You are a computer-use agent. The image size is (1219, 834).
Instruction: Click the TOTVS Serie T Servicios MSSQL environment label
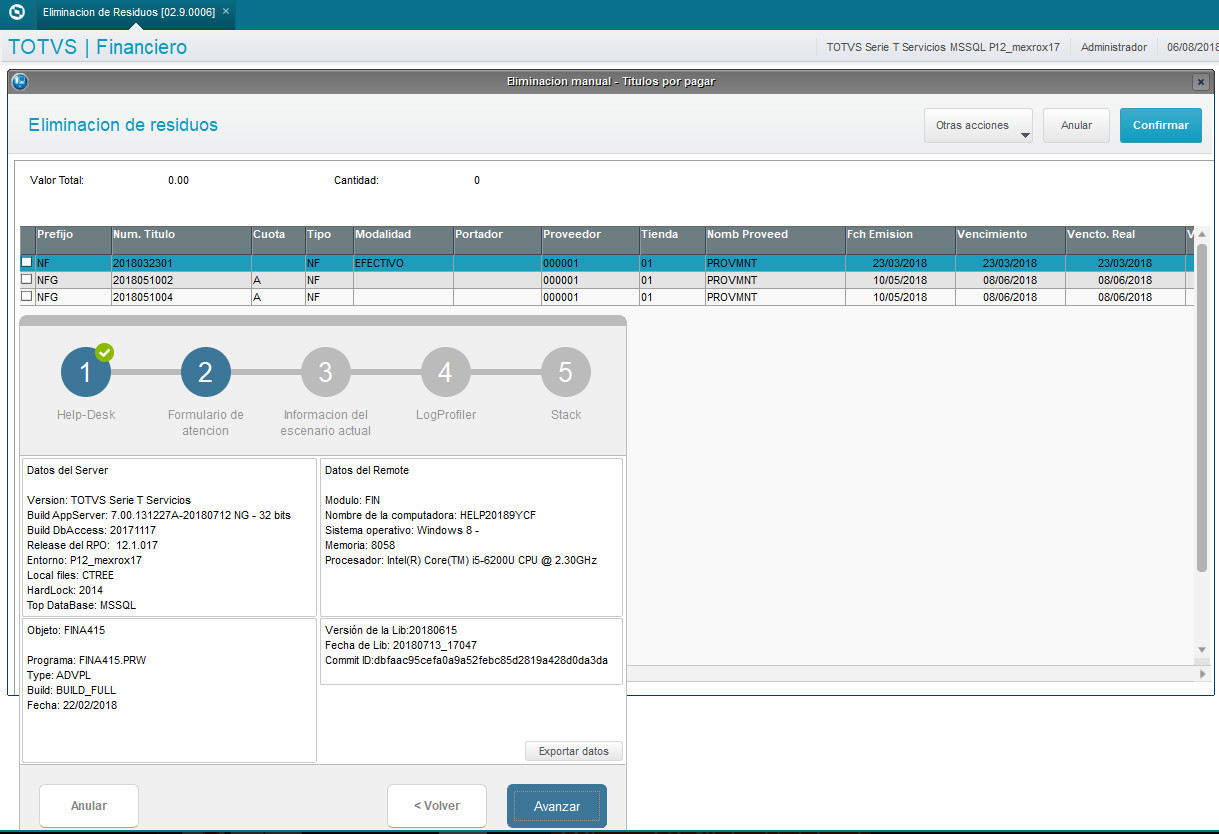pos(943,47)
